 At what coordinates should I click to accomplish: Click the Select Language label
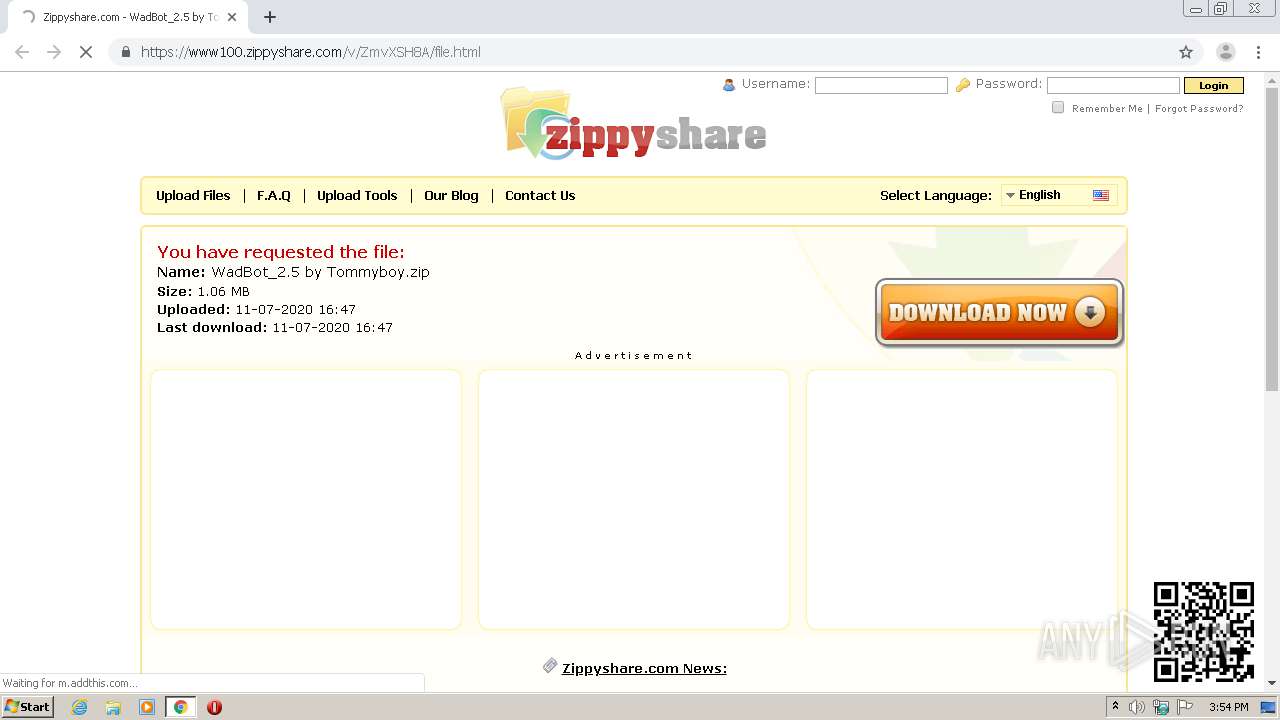point(936,196)
